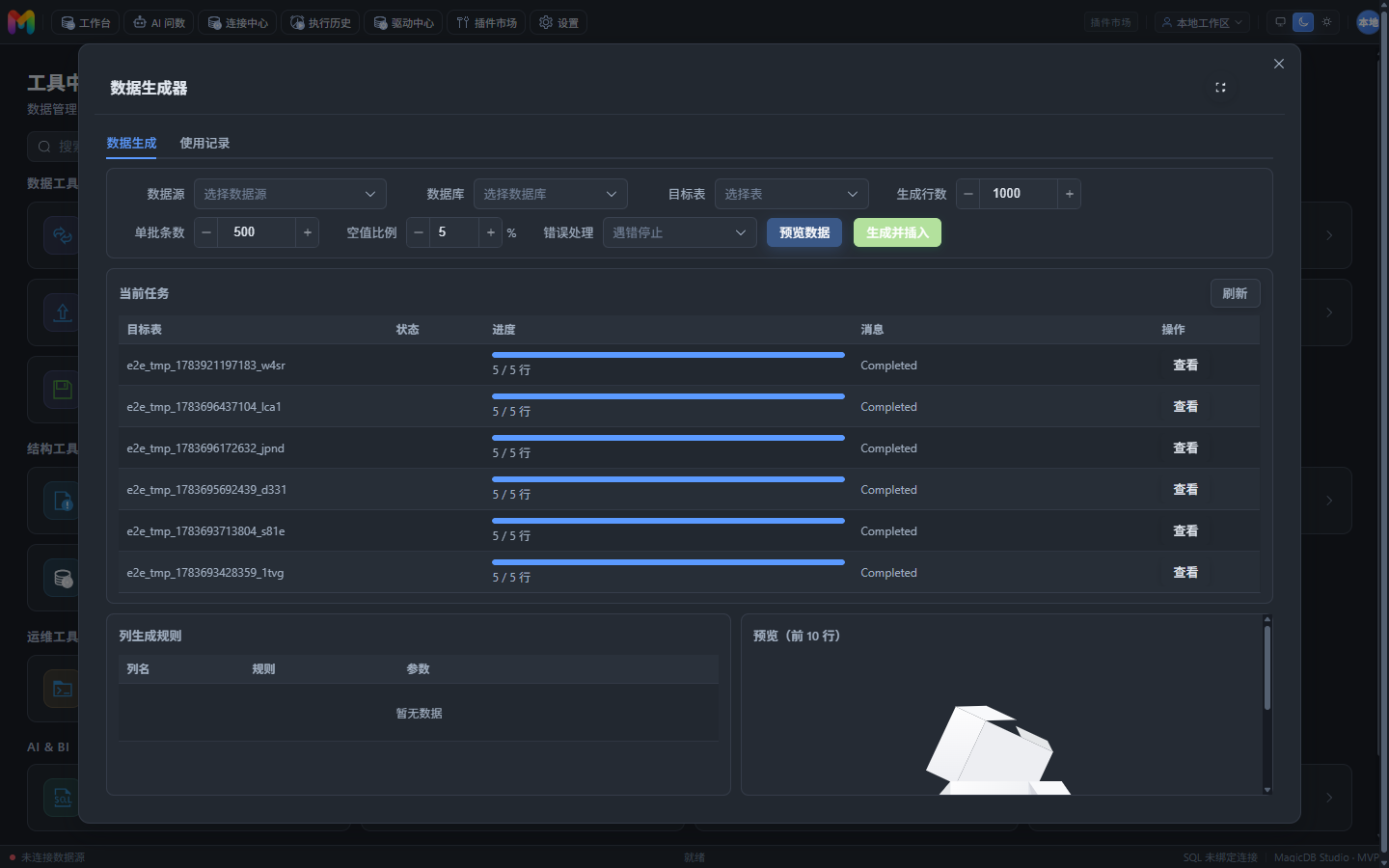
Task: Decrease the 空值比例 percentage with minus
Action: click(419, 232)
